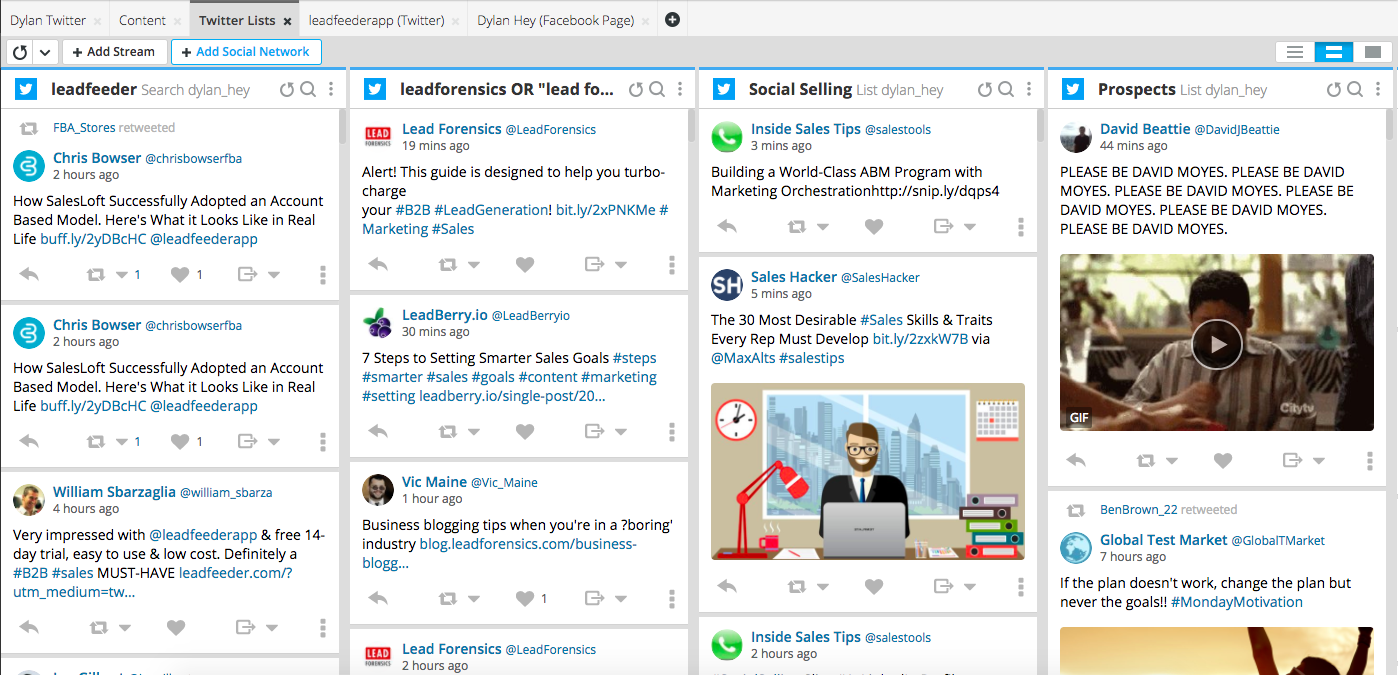Expand the refresh interval dropdown arrow
The height and width of the screenshot is (675, 1398).
pyautogui.click(x=45, y=52)
